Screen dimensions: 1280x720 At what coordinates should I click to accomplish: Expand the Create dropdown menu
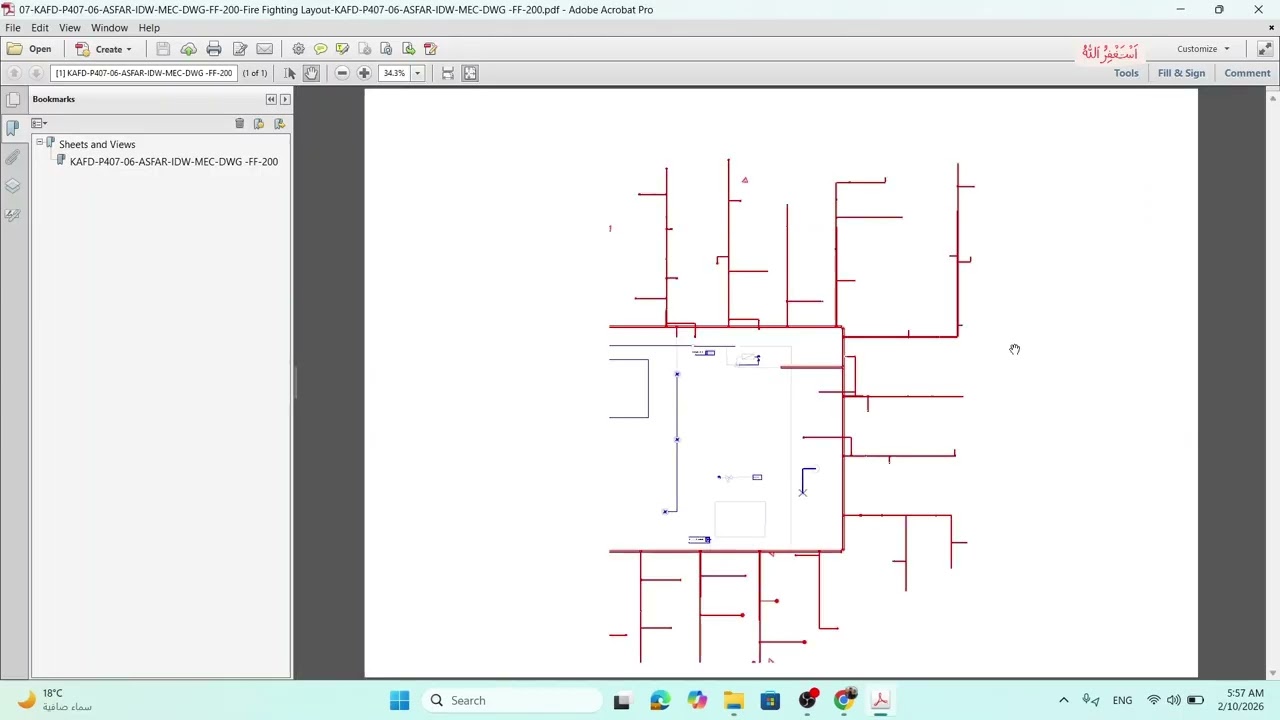point(128,49)
